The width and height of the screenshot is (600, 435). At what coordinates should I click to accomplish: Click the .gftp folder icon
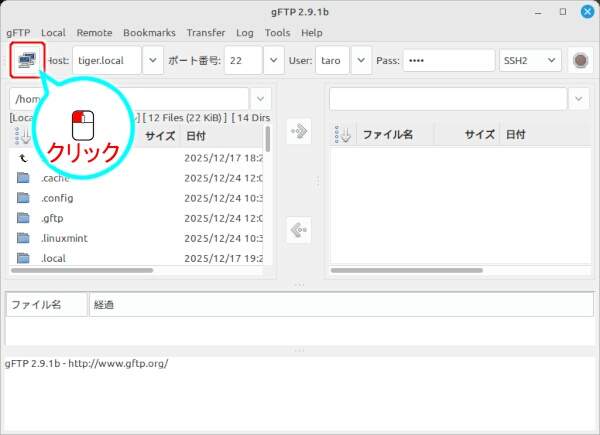tap(23, 218)
